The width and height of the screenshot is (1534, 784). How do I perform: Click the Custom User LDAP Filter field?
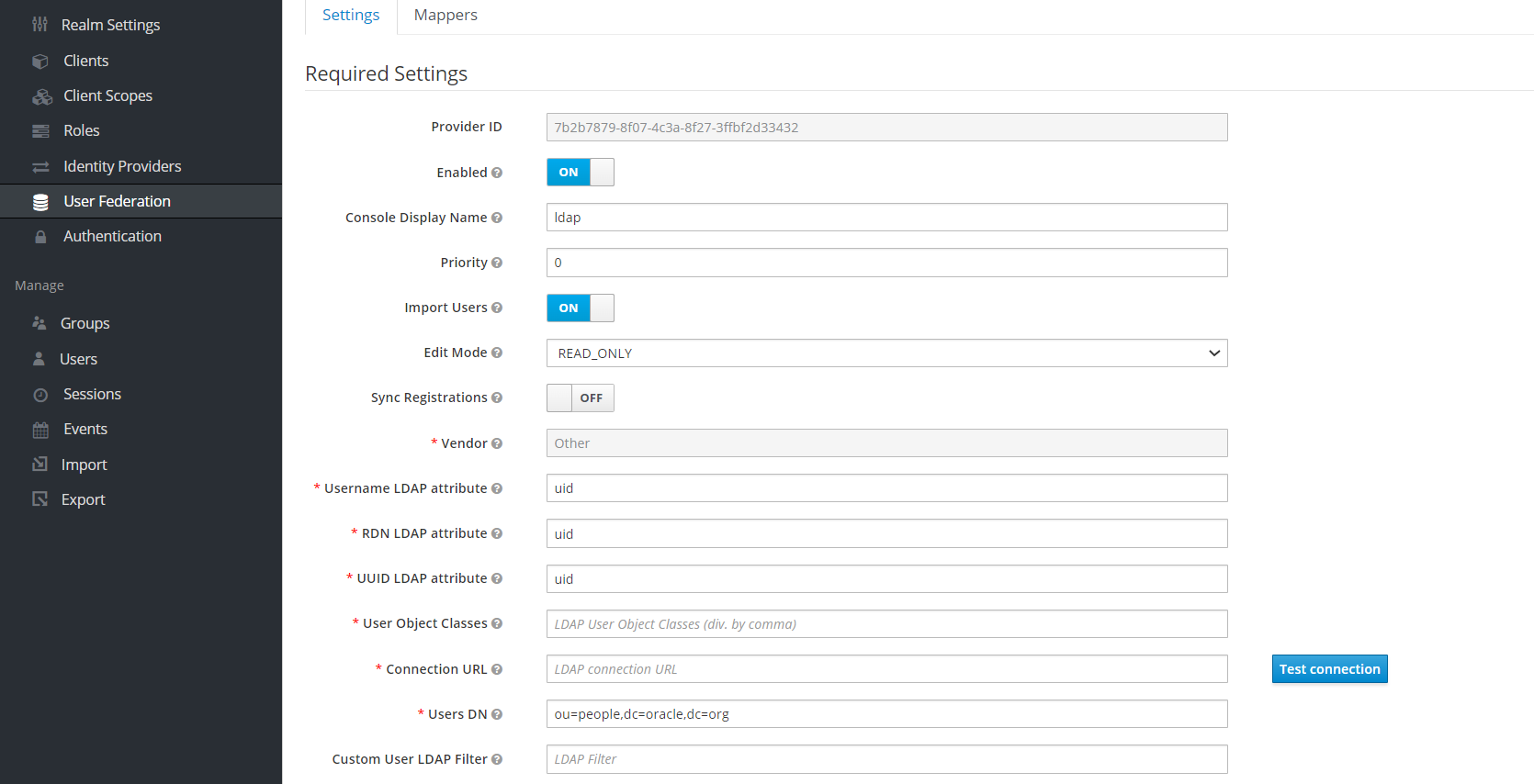[886, 759]
